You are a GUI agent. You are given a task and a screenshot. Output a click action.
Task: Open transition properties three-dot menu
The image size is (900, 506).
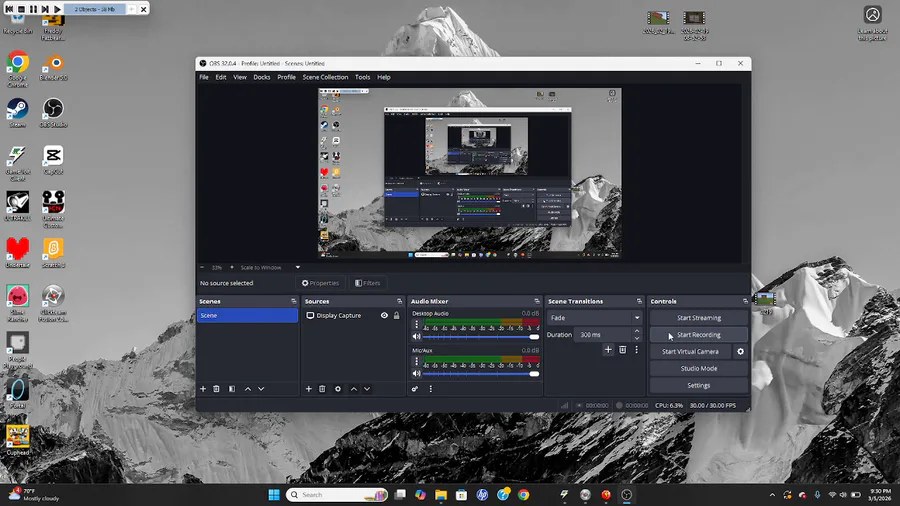coord(637,349)
